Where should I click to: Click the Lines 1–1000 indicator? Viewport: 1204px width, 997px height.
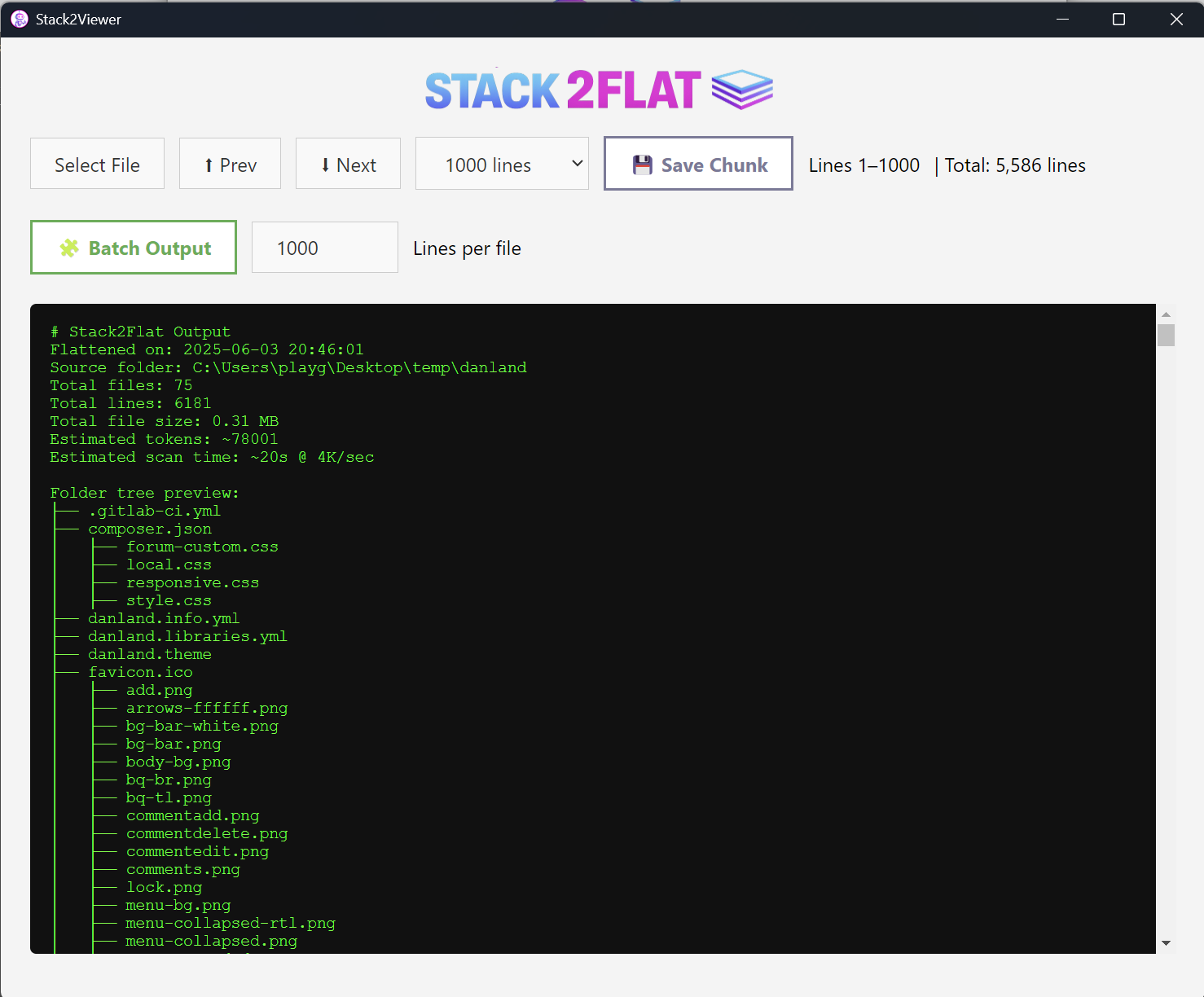pos(863,165)
